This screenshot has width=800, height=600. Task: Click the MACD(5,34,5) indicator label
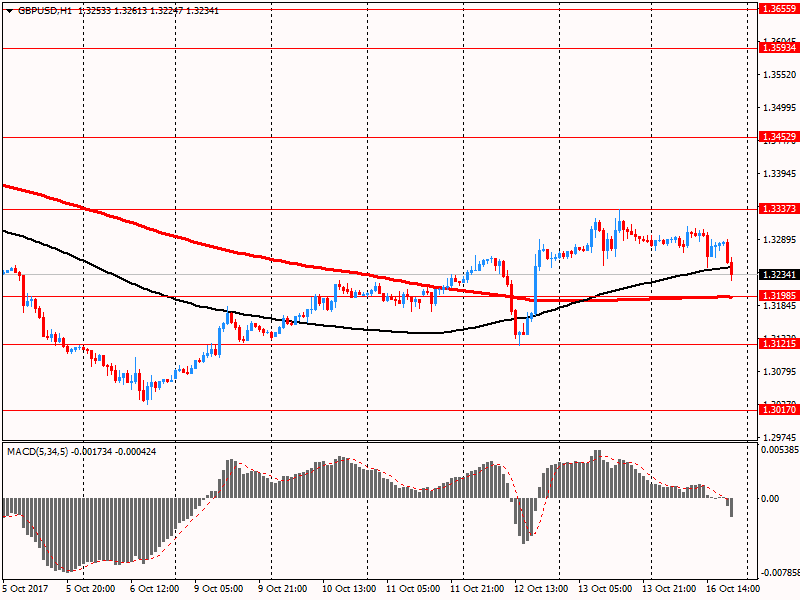(37, 452)
